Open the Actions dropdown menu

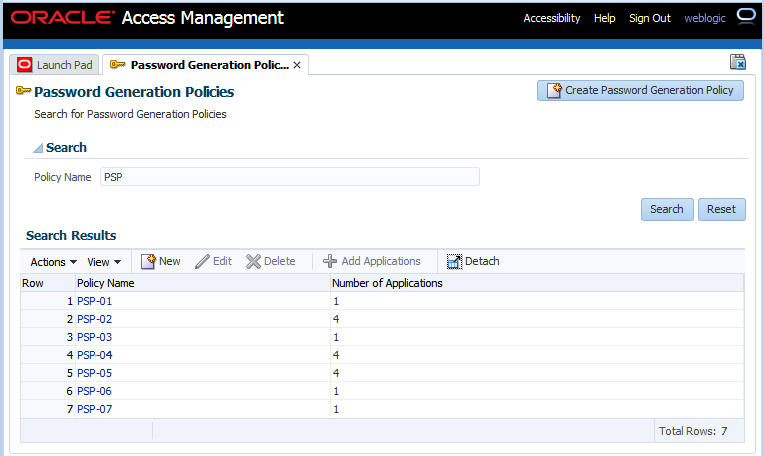pyautogui.click(x=54, y=262)
